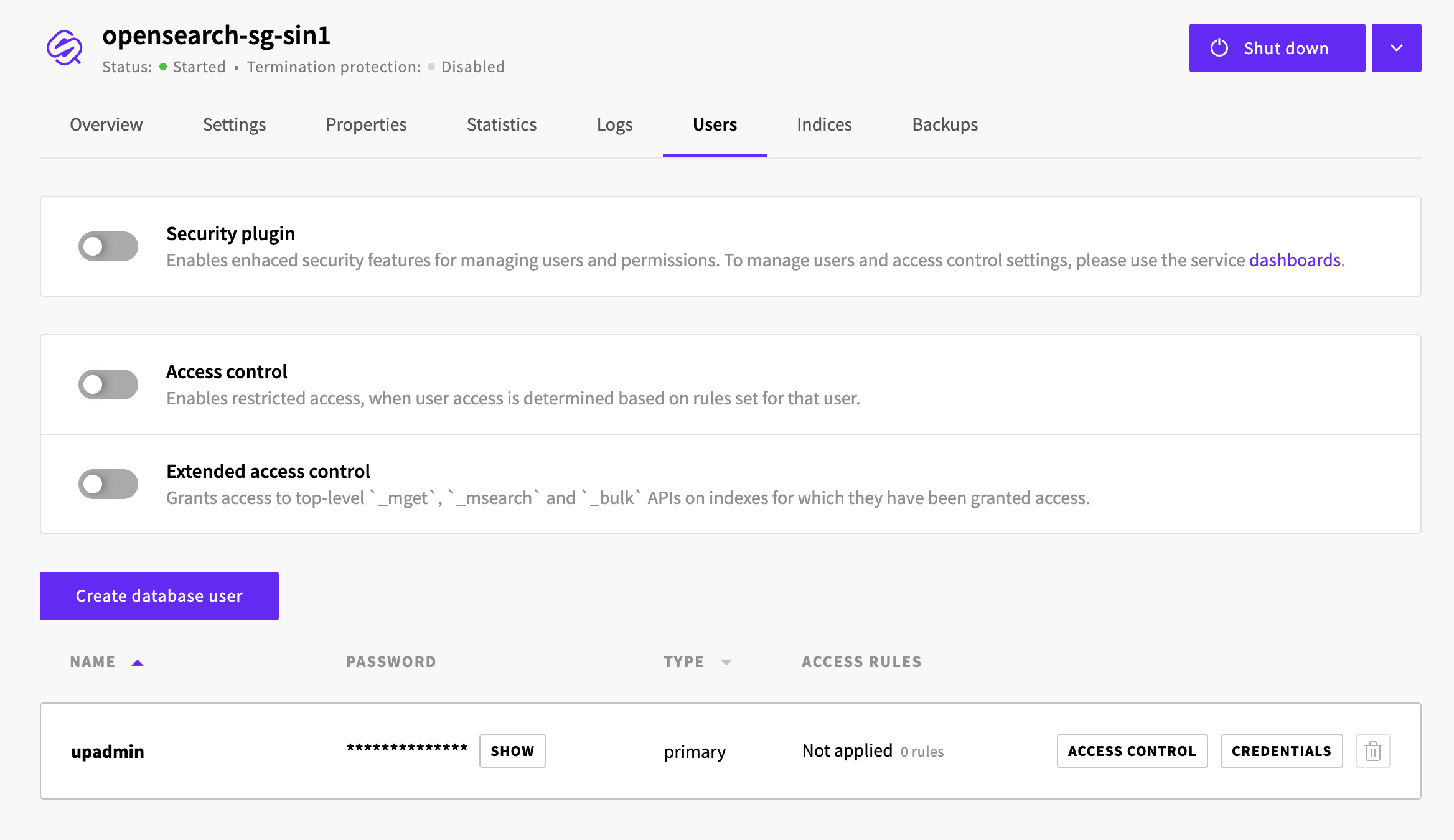Sort users by the NAME column arrow
Viewport: 1454px width, 840px height.
138,663
